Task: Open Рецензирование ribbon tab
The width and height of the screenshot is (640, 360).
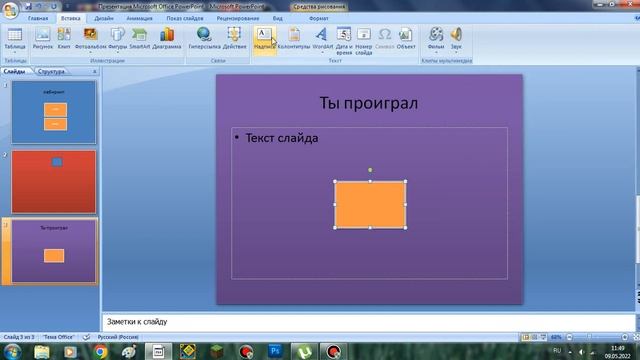Action: 238,18
